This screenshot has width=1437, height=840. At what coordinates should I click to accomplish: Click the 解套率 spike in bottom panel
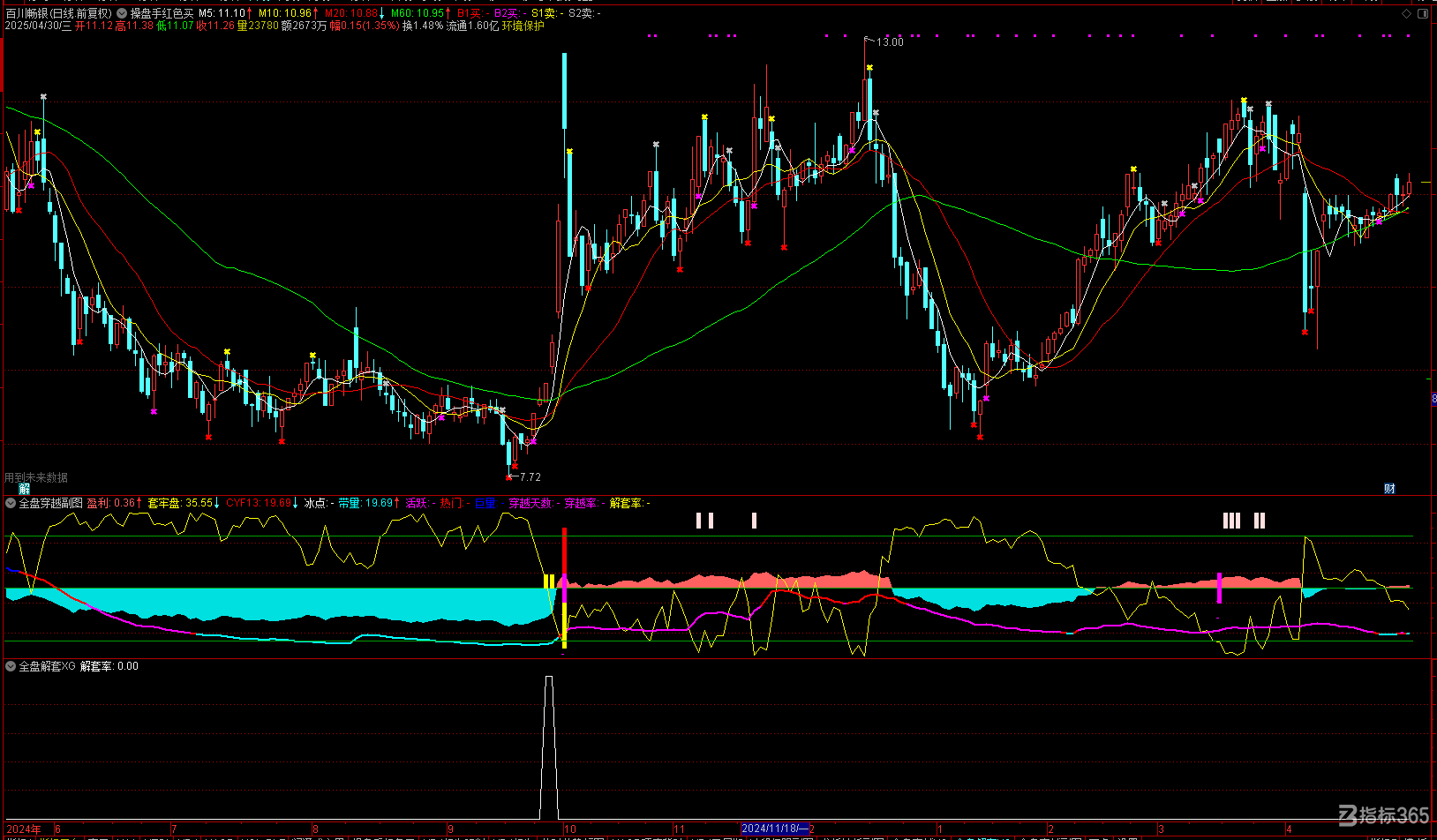[549, 747]
